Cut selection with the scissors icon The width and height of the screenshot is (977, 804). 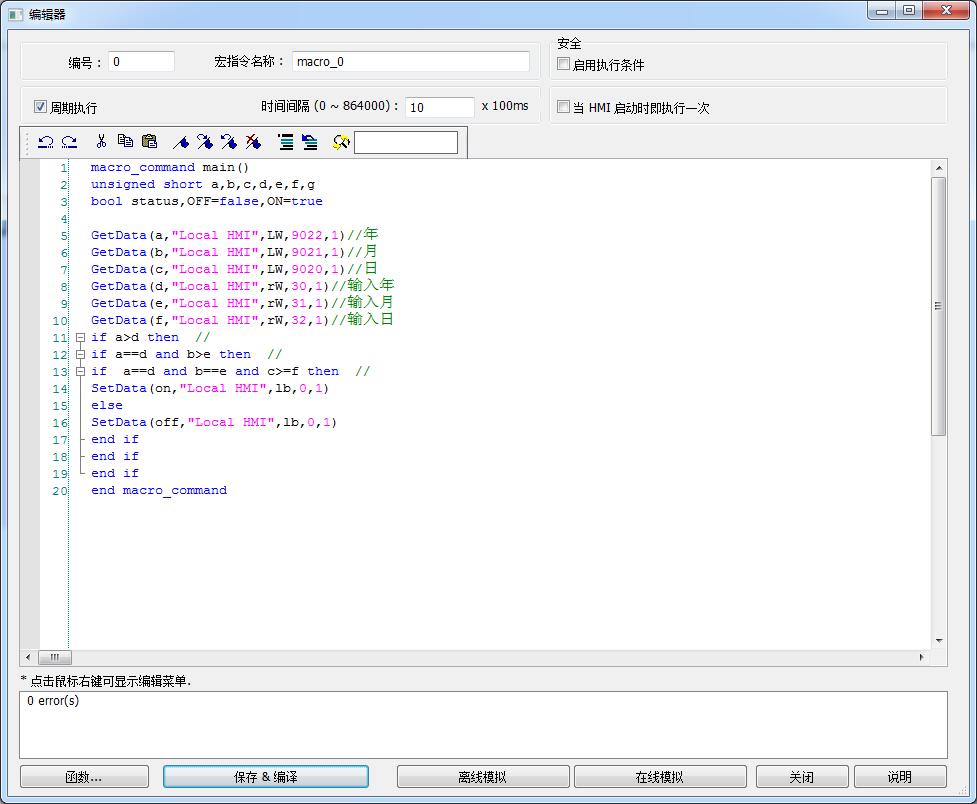point(101,142)
